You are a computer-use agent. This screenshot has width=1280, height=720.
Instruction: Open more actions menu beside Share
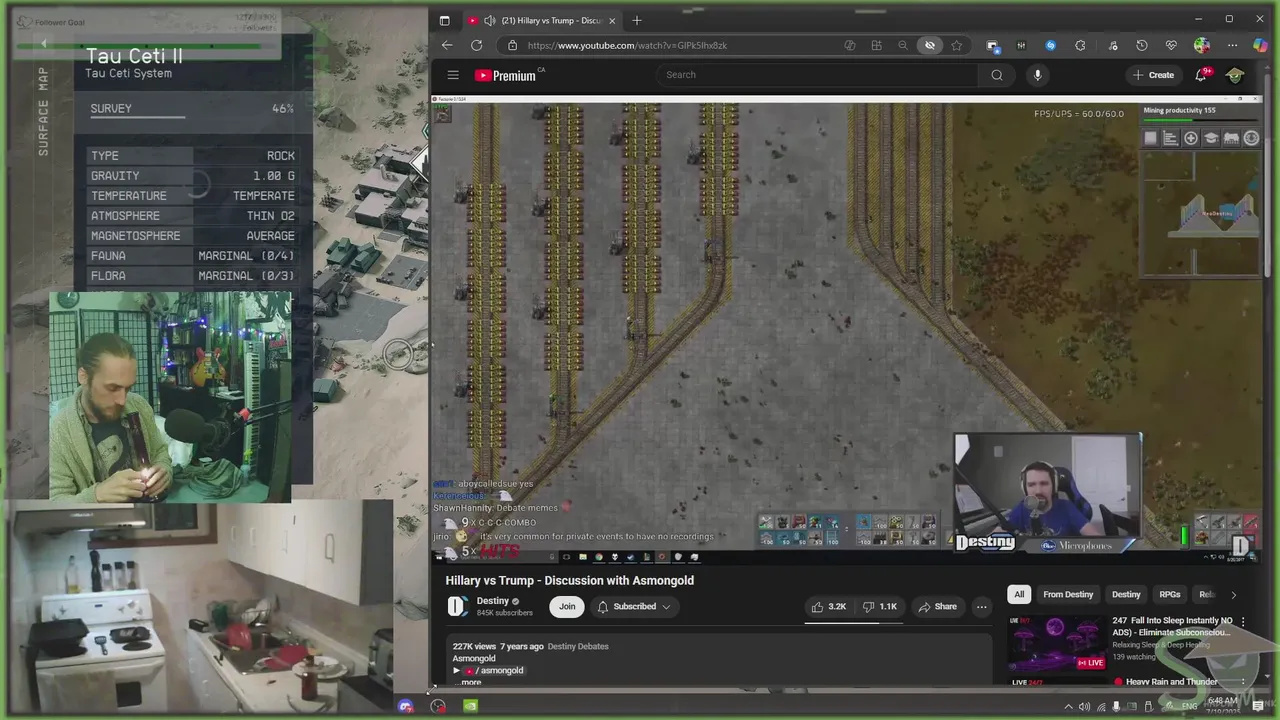coord(981,606)
